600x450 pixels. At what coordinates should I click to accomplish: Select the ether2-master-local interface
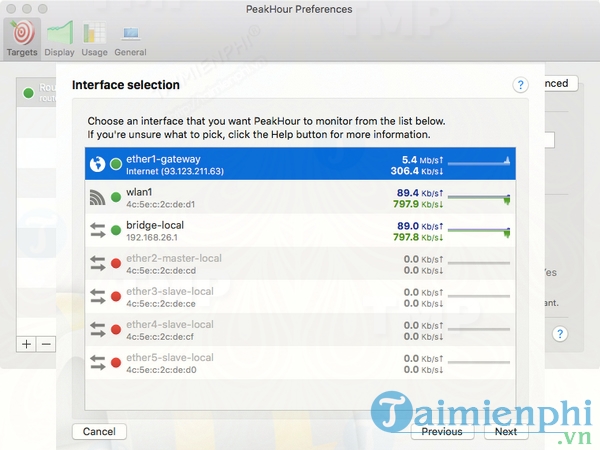[x=300, y=264]
